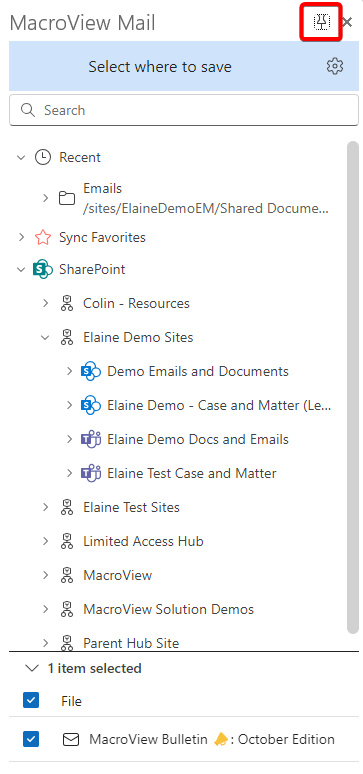The image size is (363, 774).
Task: Expand Elaine Test Sites hub
Action: (45, 507)
